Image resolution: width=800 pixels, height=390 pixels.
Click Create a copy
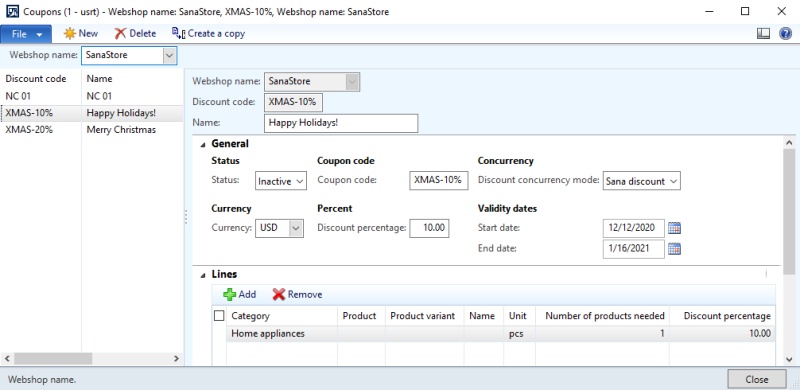tap(208, 34)
